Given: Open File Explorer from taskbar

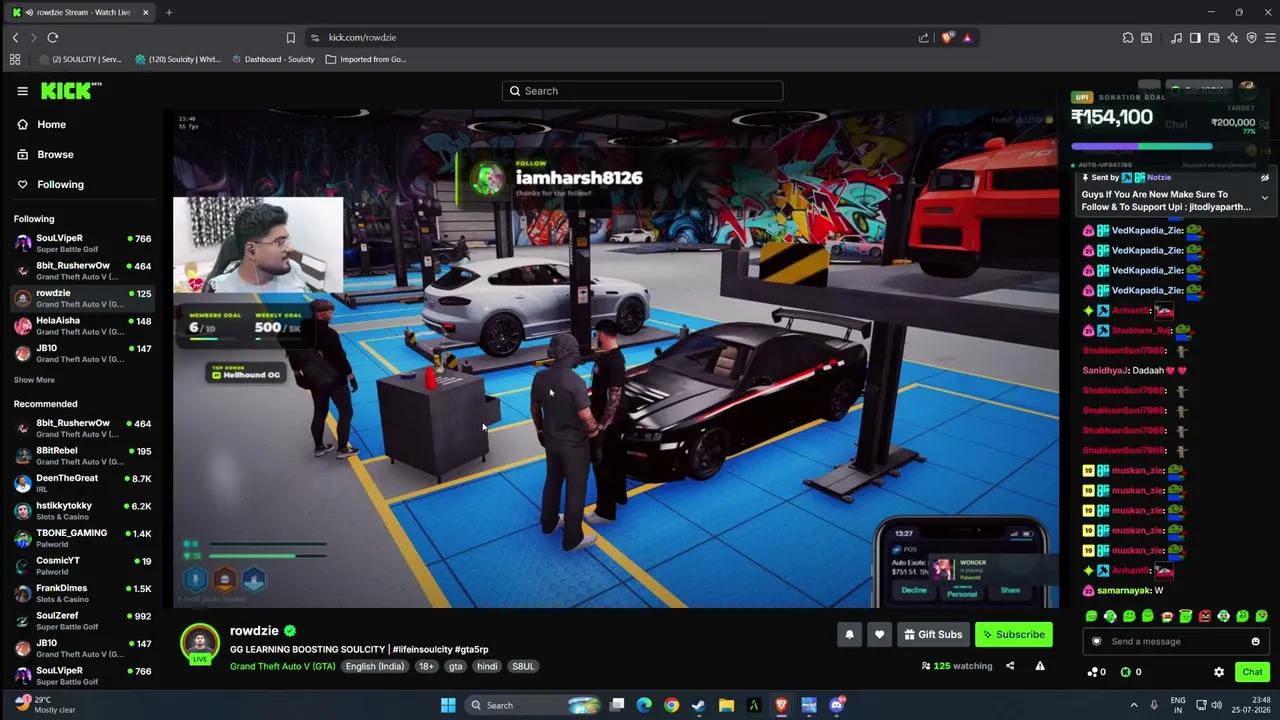Looking at the screenshot, I should 726,705.
